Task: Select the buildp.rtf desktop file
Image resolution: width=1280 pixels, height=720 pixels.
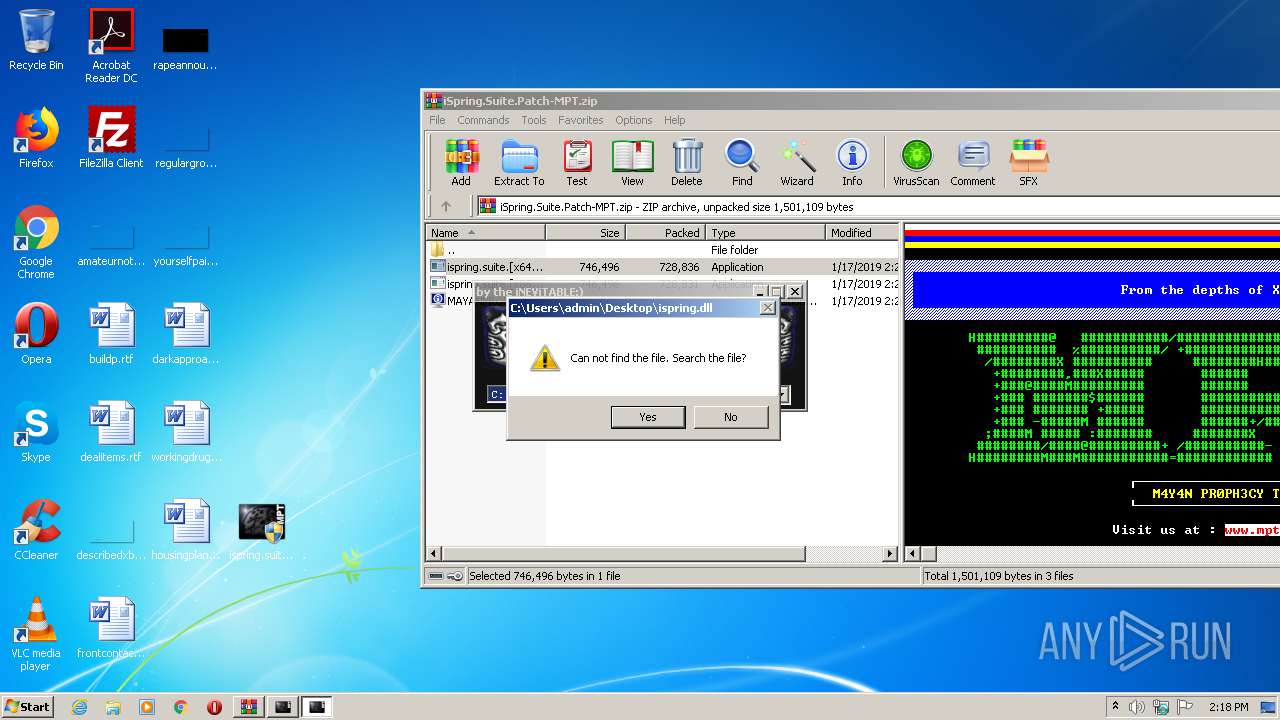Action: pyautogui.click(x=111, y=334)
